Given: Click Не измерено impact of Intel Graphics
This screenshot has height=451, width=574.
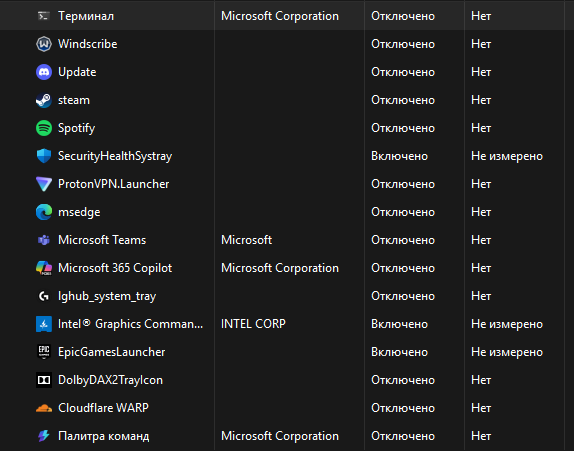Looking at the screenshot, I should tap(507, 324).
